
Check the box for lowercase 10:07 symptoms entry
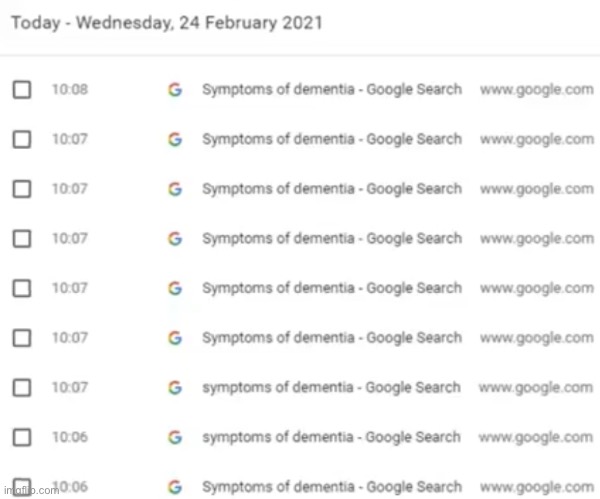click(x=21, y=387)
